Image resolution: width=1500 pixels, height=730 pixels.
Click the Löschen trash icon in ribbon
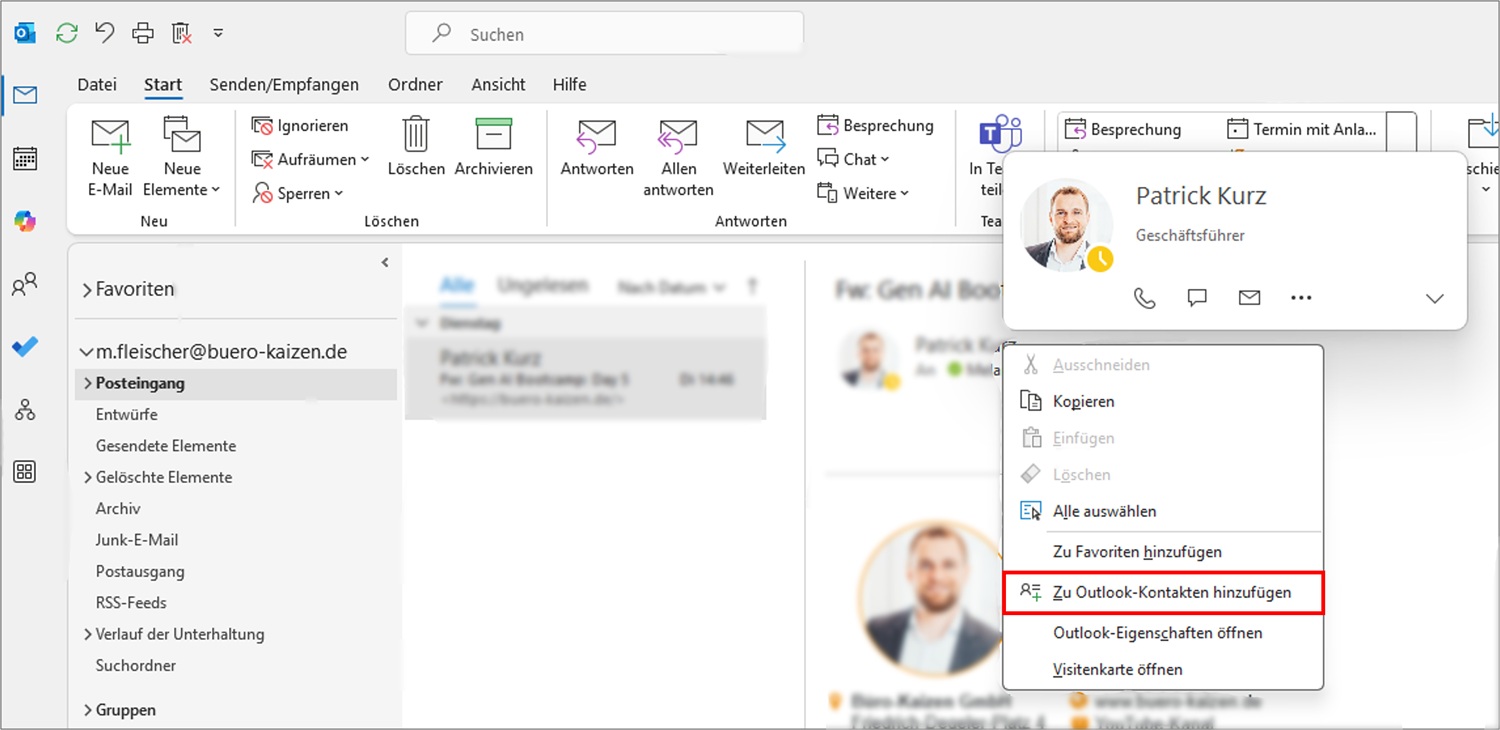[x=416, y=135]
